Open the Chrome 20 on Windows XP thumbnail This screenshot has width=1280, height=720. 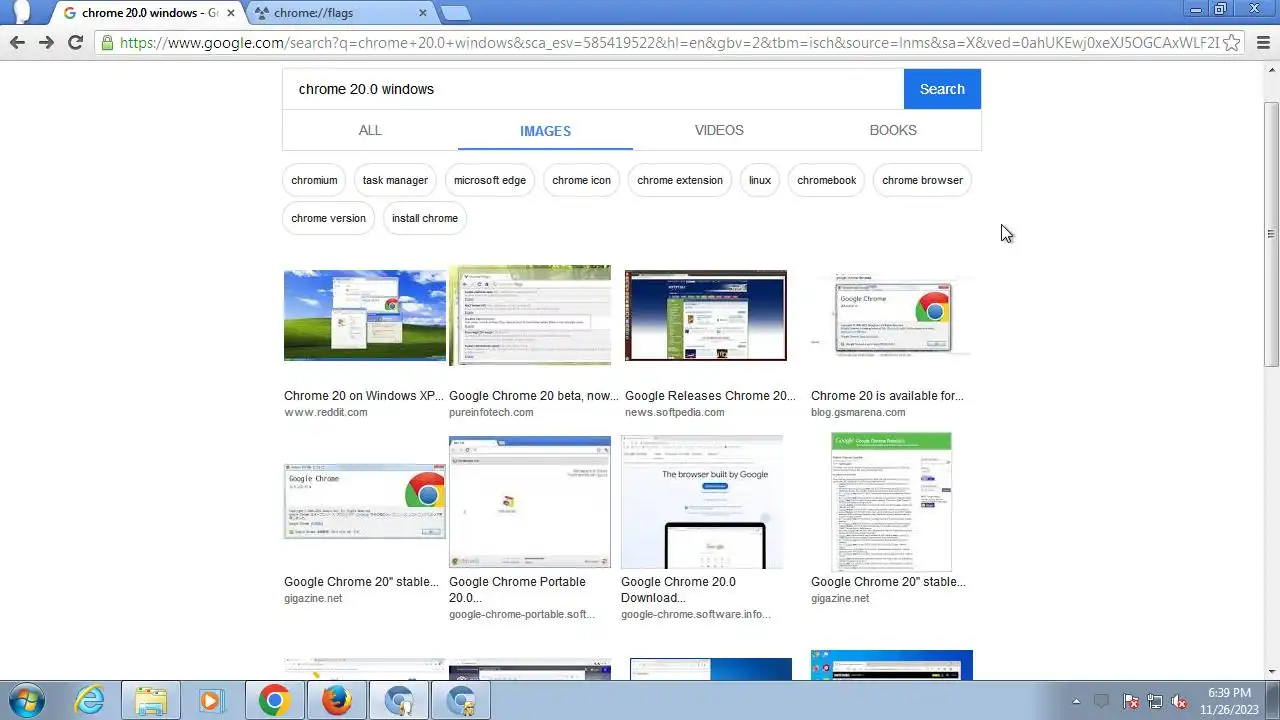tap(365, 315)
